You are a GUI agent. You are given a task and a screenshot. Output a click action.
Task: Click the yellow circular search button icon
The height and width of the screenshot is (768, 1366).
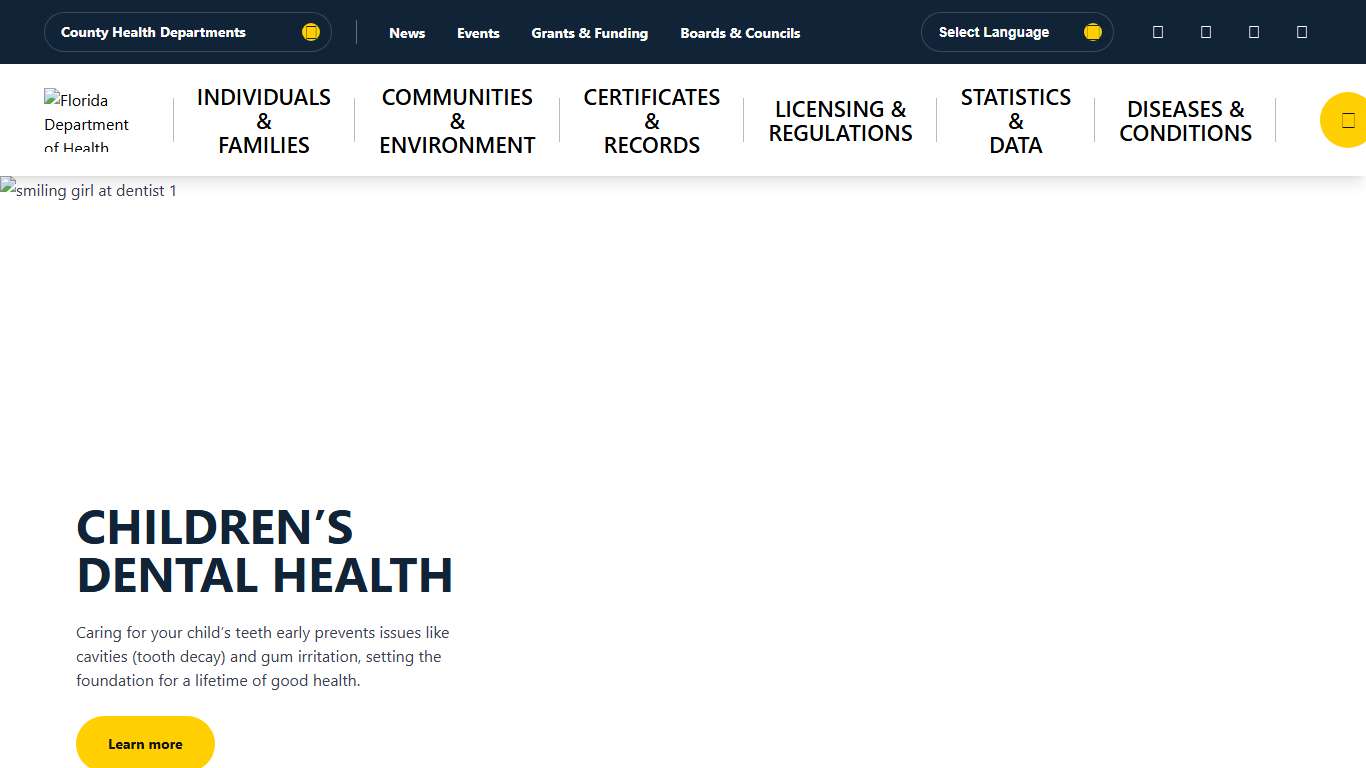click(x=1344, y=120)
